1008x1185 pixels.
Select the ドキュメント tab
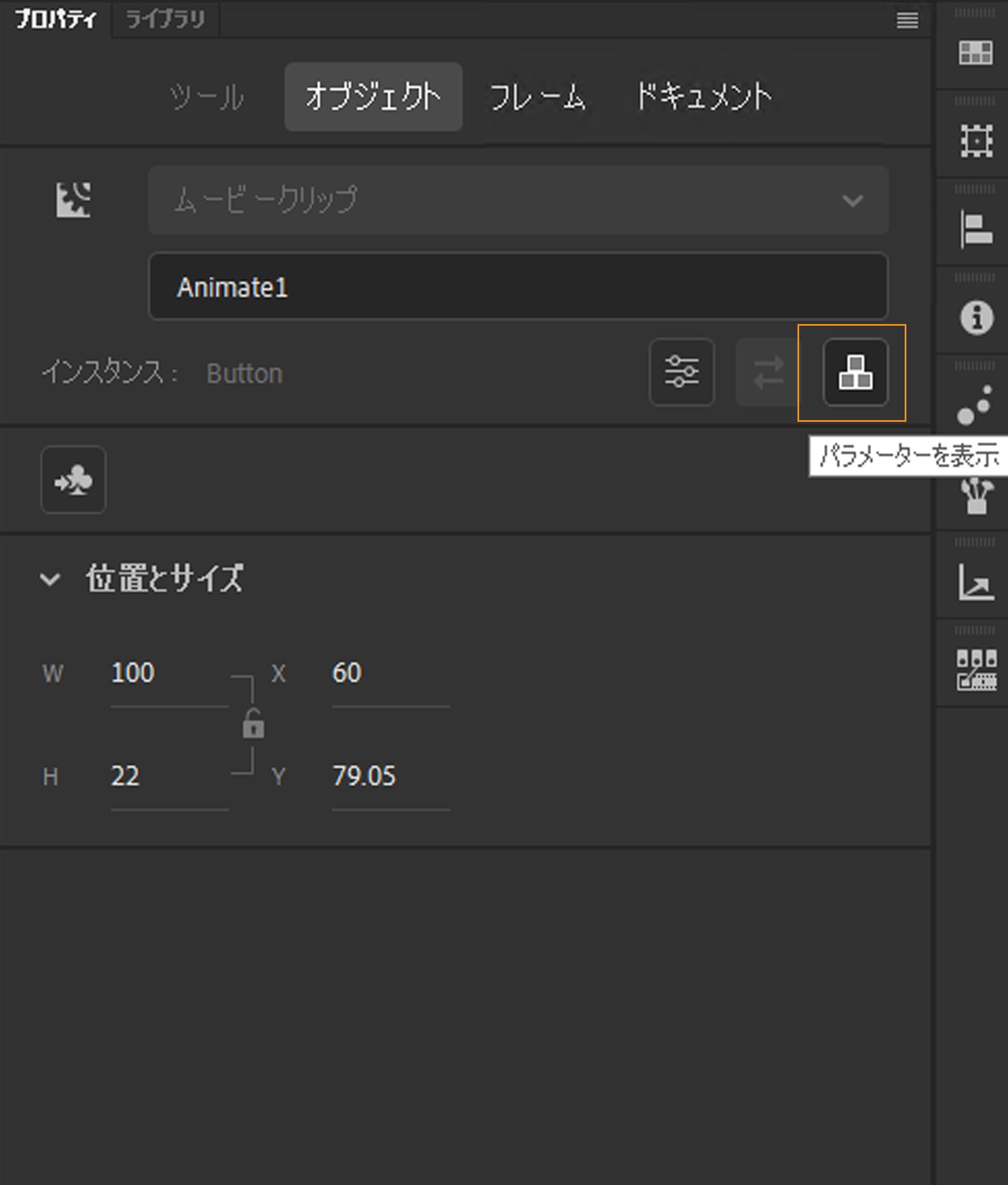click(706, 97)
